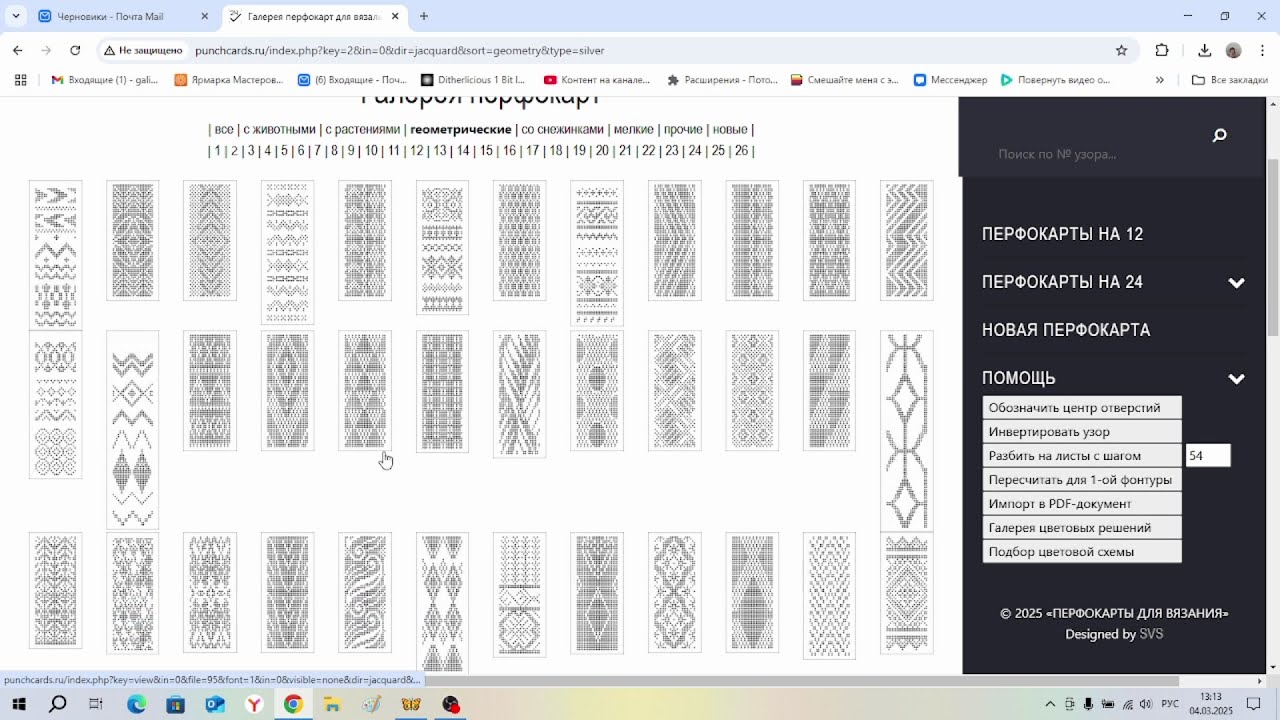Click the volume icon in system tray
This screenshot has height=720, width=1280.
coord(1146,705)
